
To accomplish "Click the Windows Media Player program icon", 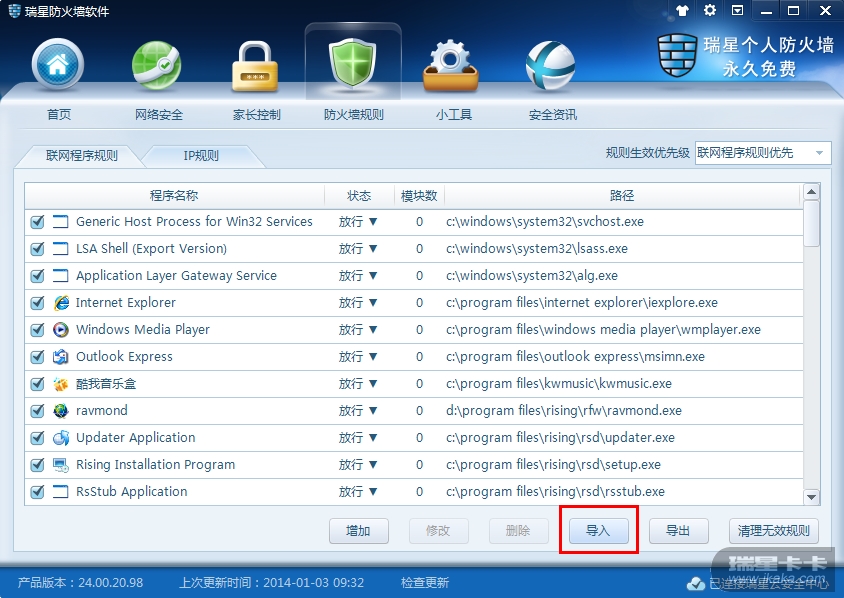I will [x=61, y=329].
